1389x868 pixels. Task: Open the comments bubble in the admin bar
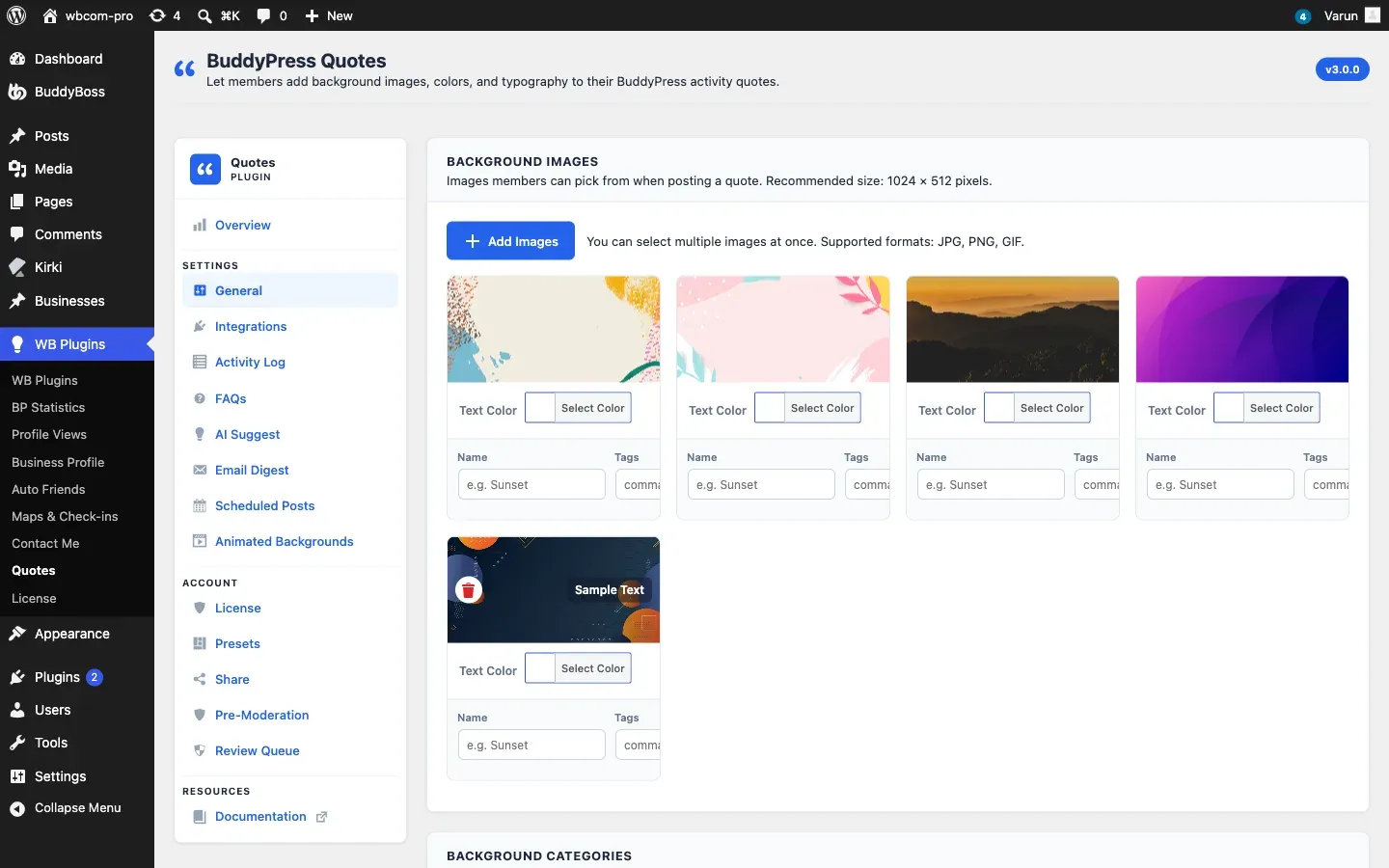click(272, 15)
